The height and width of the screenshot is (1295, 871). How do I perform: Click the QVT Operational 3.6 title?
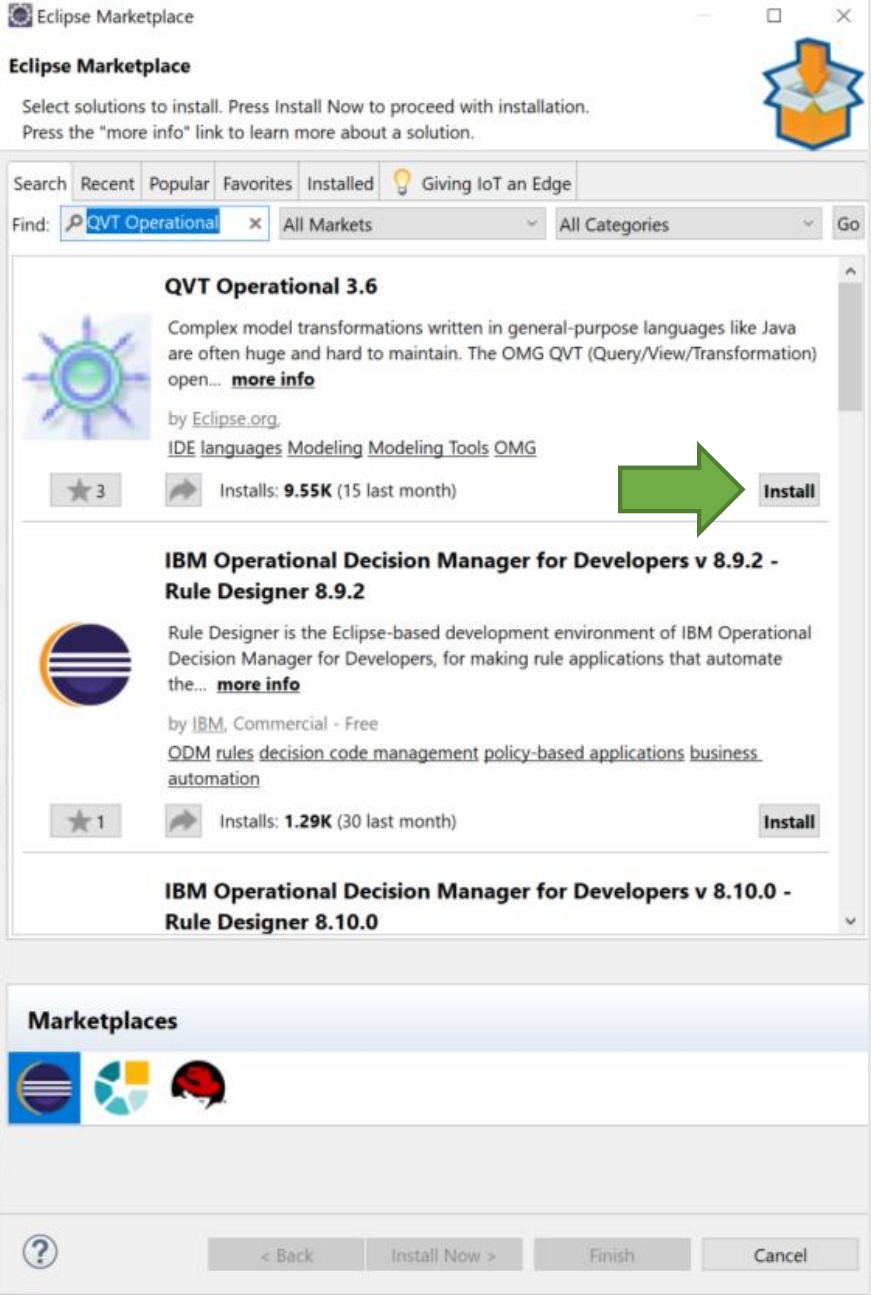(x=271, y=287)
